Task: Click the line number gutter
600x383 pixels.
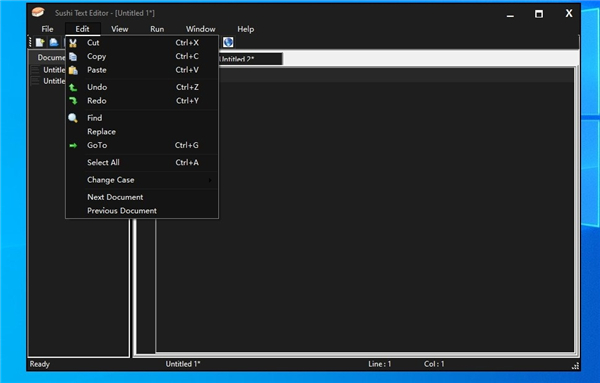Action: (x=146, y=287)
